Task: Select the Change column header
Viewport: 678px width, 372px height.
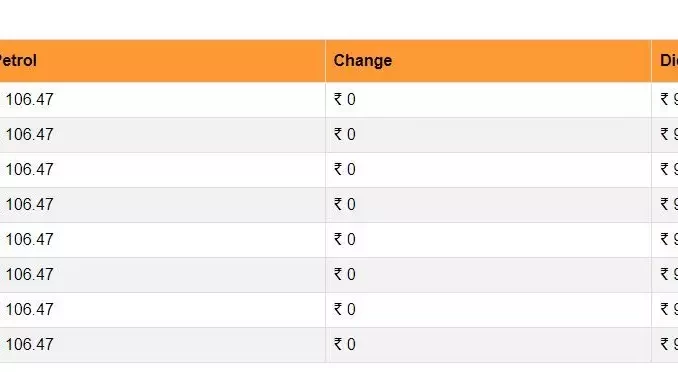Action: (x=363, y=61)
